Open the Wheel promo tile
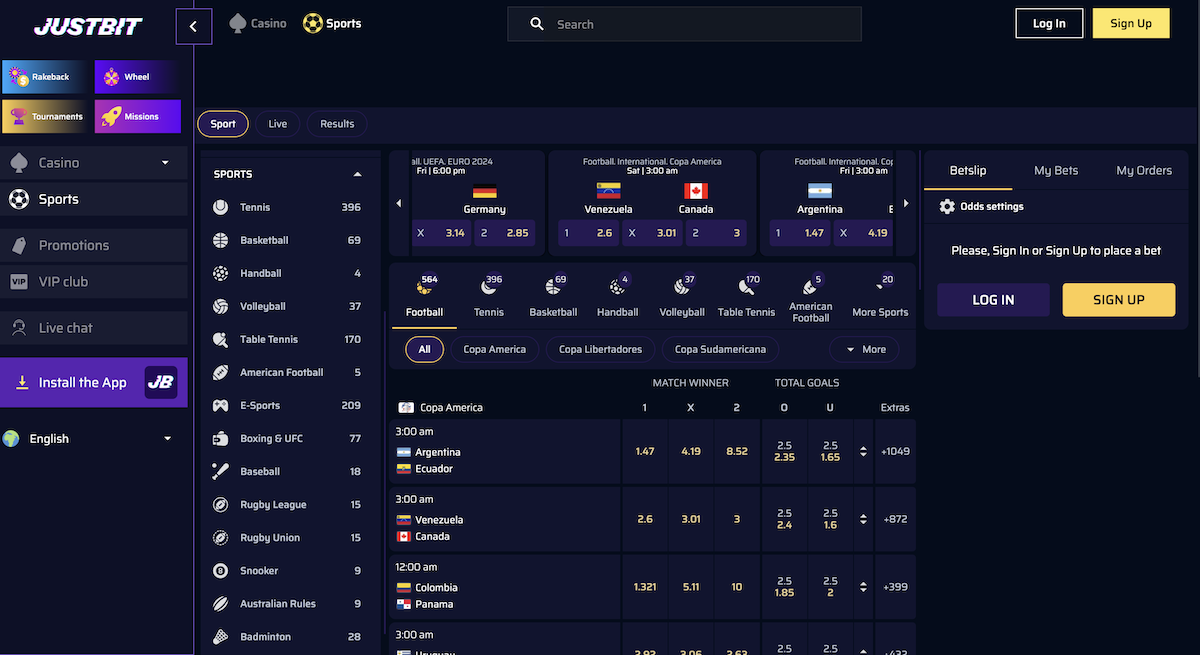The height and width of the screenshot is (655, 1200). point(137,77)
